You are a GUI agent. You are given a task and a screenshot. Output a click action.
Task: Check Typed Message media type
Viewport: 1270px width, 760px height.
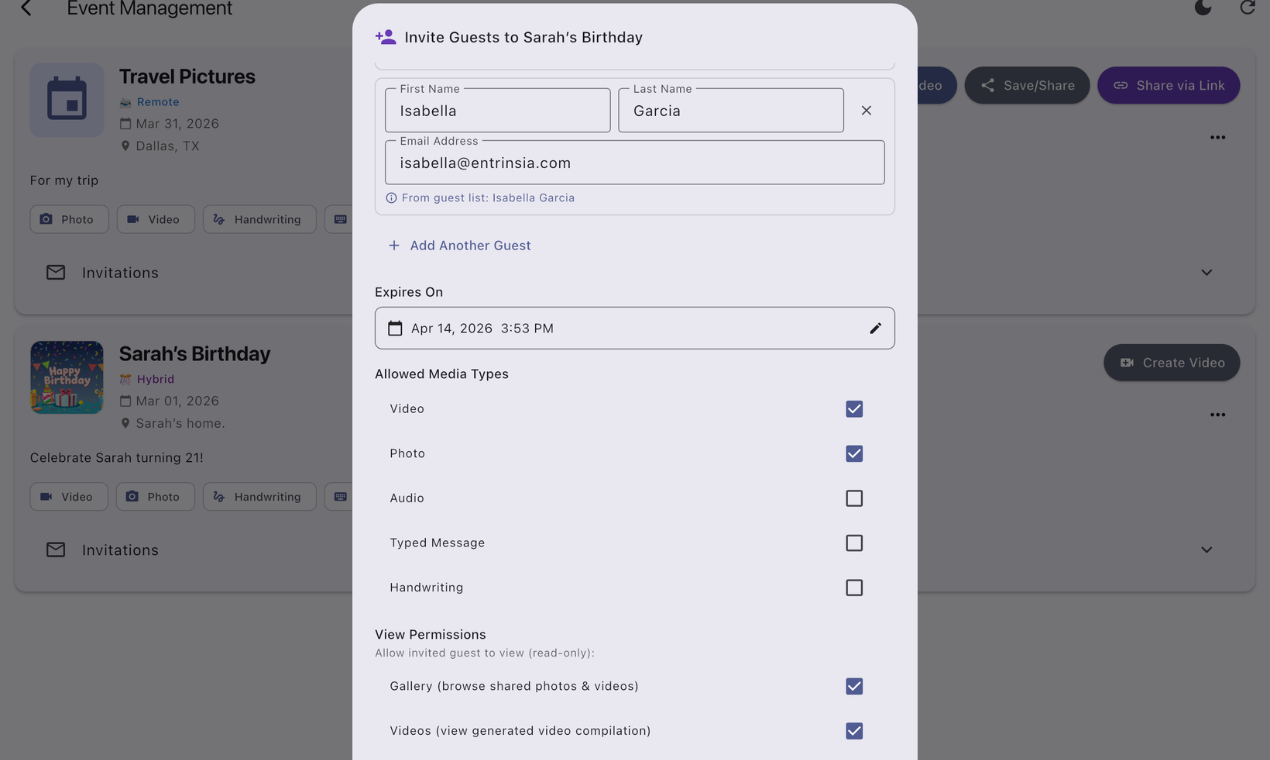coord(854,543)
